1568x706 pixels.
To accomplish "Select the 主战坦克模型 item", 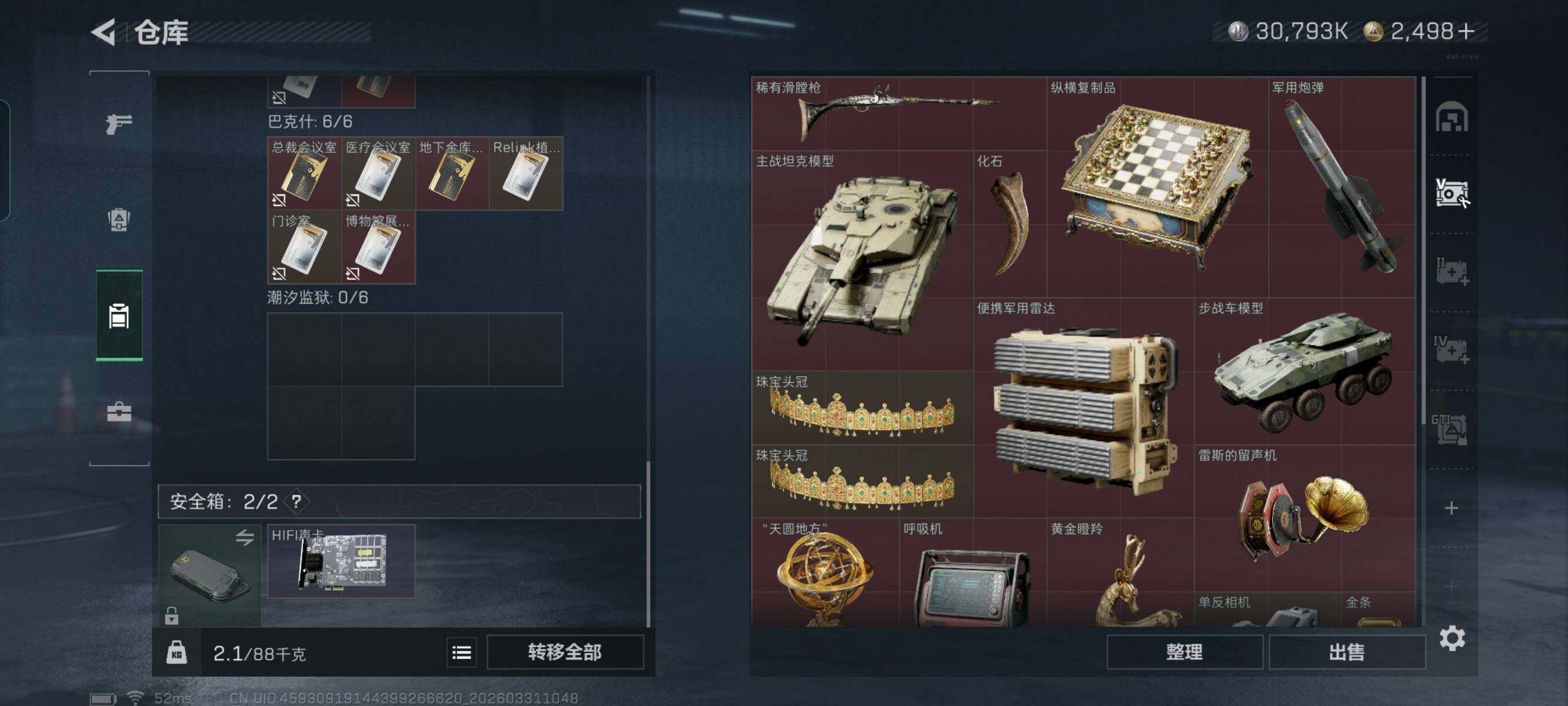I will coord(862,261).
